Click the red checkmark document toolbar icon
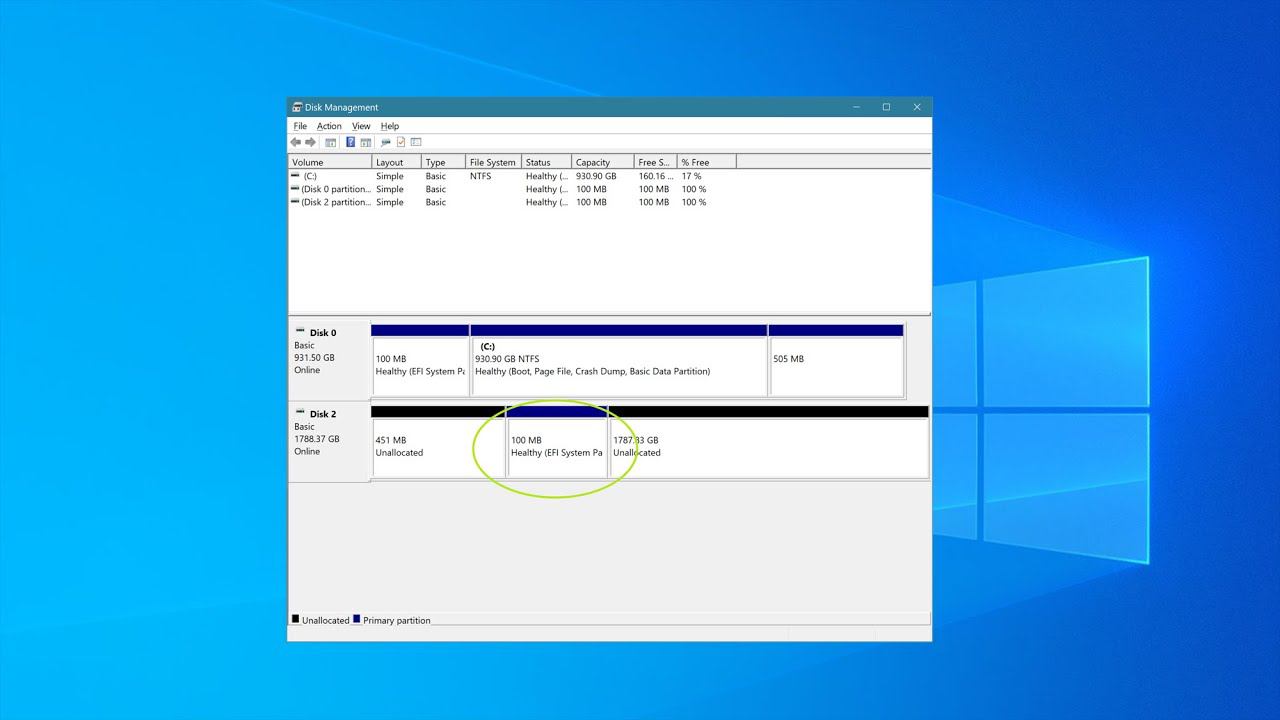This screenshot has height=720, width=1280. pyautogui.click(x=401, y=142)
